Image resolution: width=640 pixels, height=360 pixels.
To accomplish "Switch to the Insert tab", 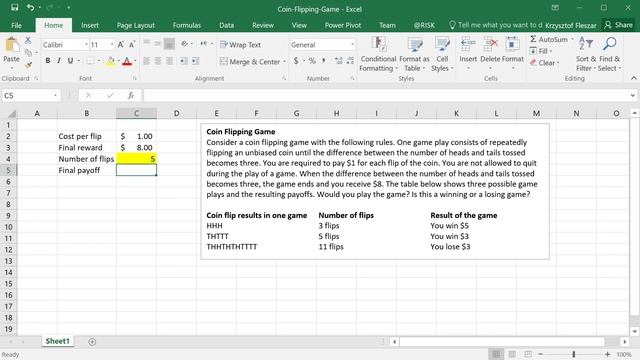I will pos(90,25).
